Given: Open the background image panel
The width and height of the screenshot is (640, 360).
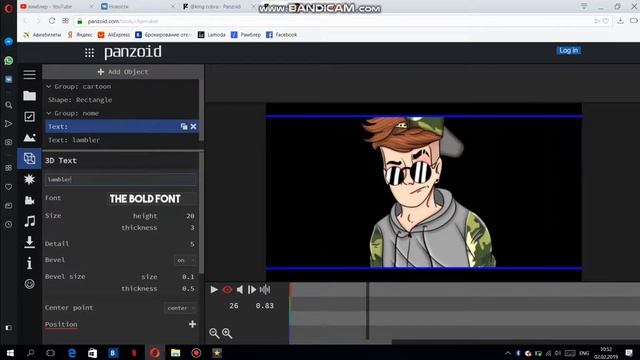Looking at the screenshot, I should (29, 138).
